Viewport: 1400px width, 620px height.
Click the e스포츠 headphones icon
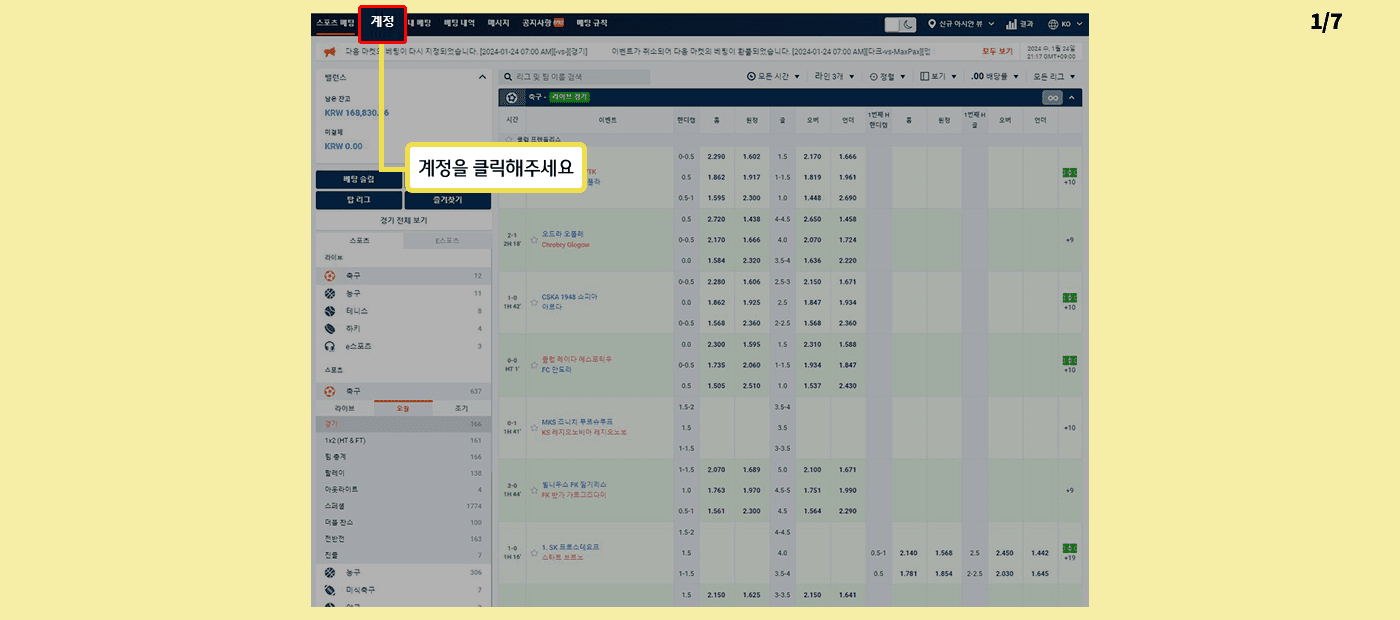click(330, 346)
